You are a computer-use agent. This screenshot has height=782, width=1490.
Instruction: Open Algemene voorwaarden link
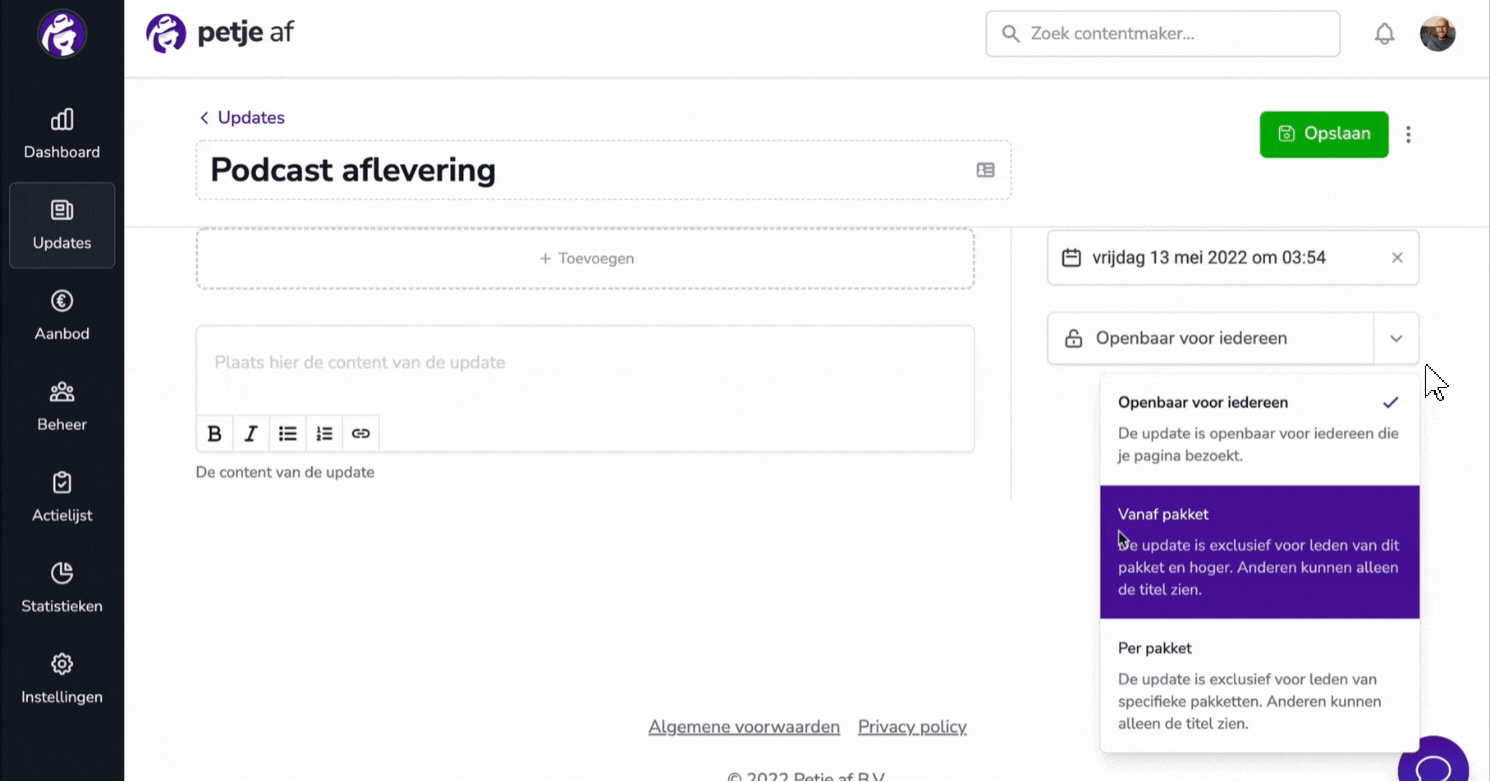click(x=744, y=727)
